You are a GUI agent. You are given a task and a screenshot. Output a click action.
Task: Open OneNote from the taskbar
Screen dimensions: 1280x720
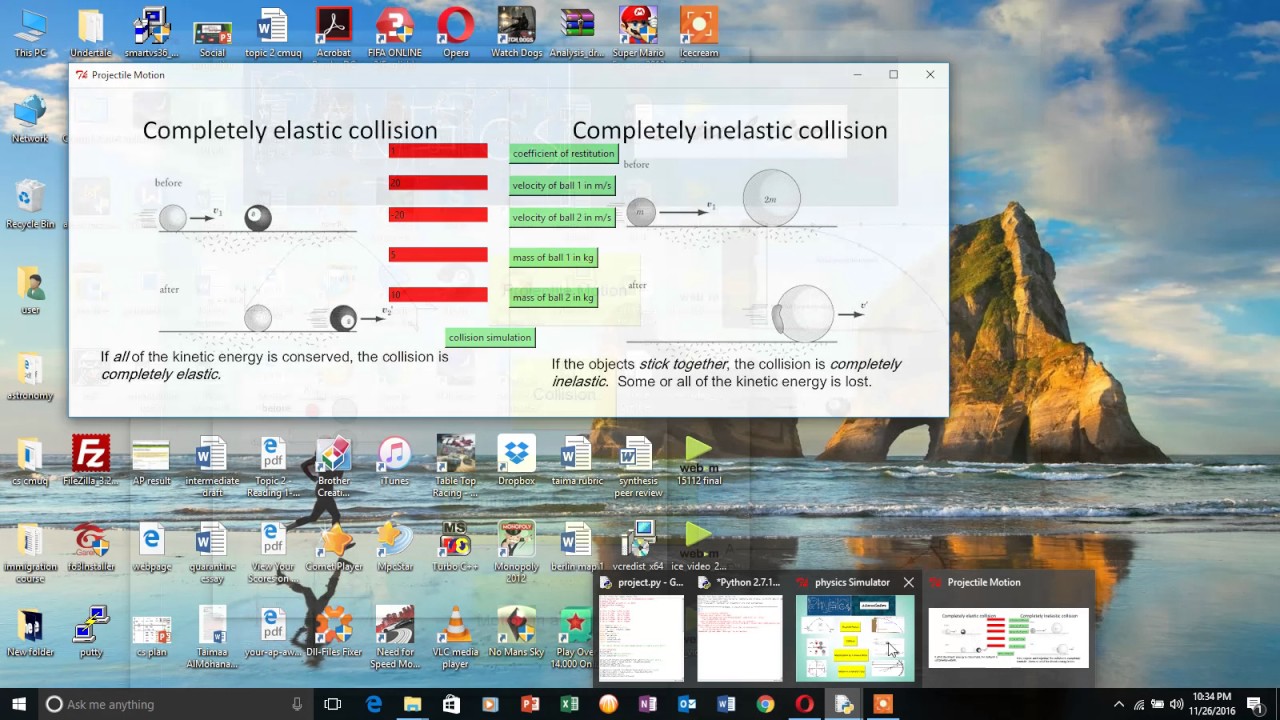click(x=648, y=704)
